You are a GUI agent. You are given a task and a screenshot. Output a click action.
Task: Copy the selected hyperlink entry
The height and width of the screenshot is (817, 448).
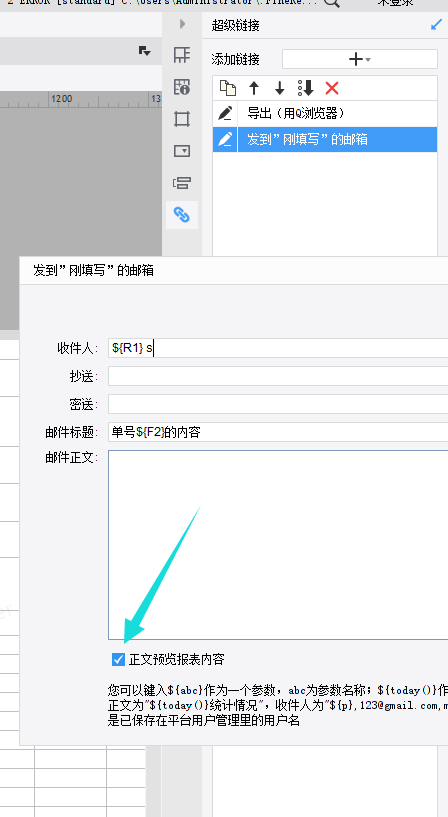pyautogui.click(x=228, y=88)
